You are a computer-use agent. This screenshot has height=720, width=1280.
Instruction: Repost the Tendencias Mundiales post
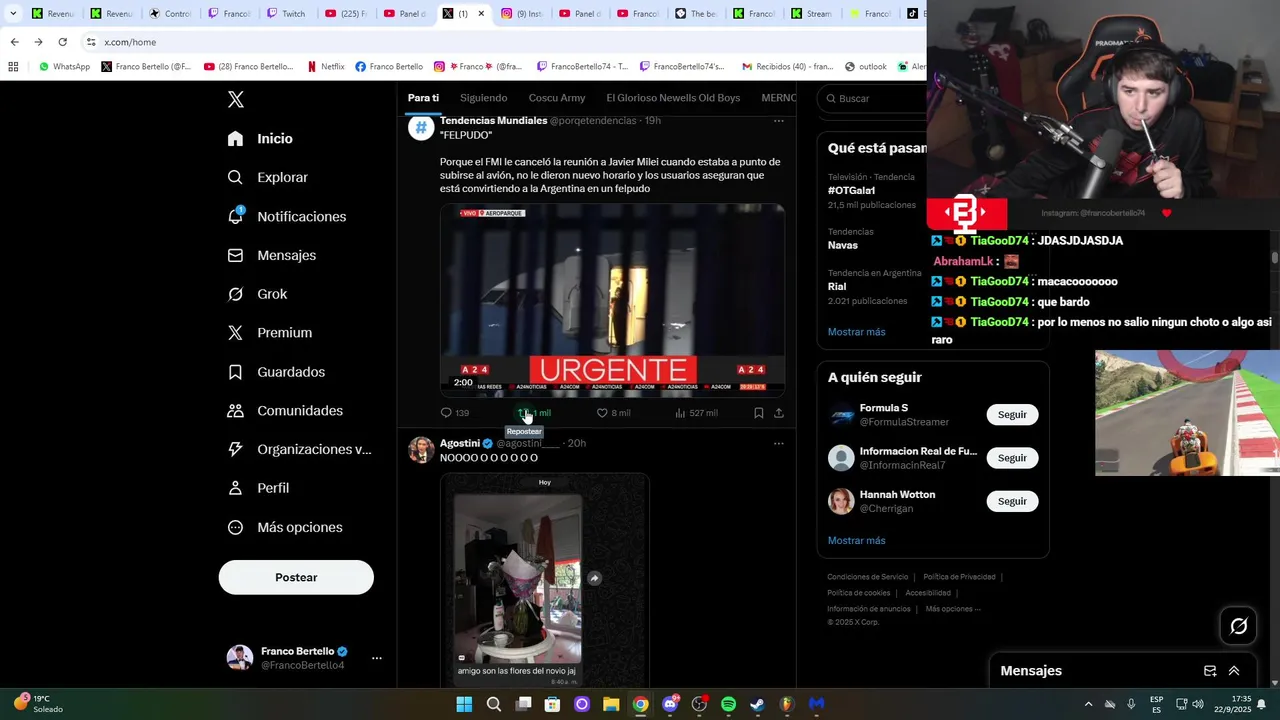[x=533, y=413]
